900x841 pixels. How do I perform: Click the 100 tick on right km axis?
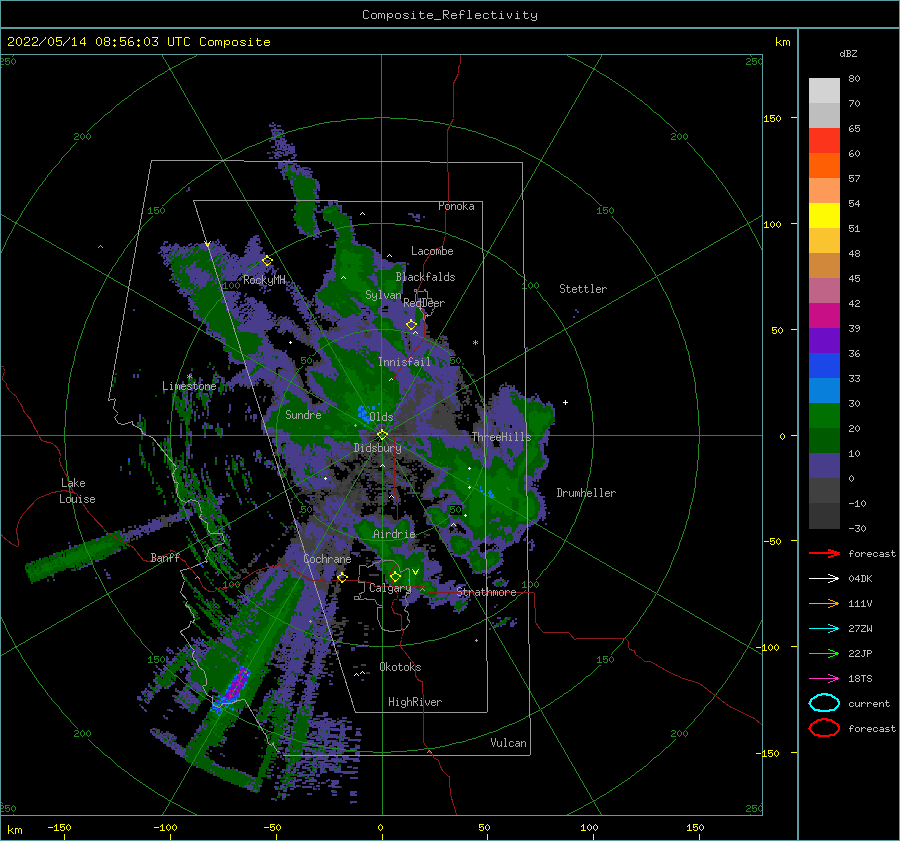tap(772, 224)
